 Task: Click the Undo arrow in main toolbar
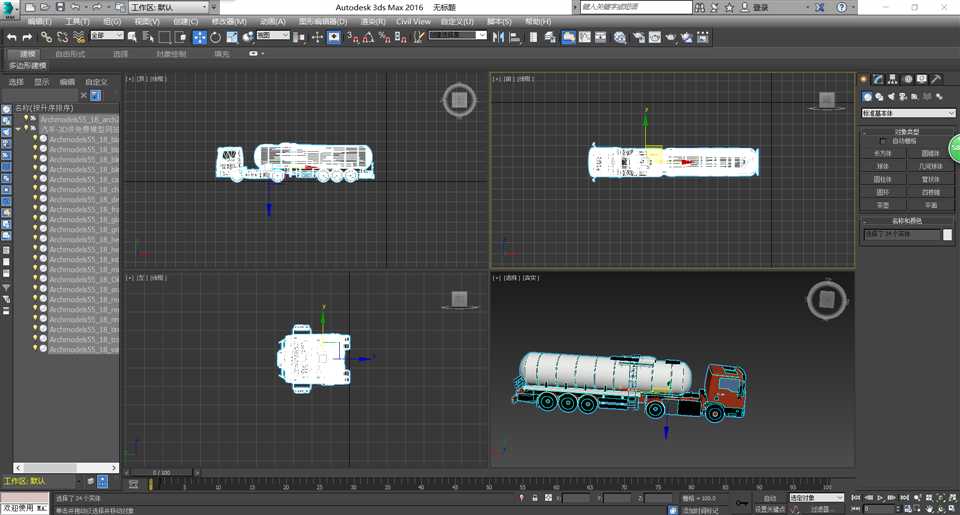coord(12,37)
